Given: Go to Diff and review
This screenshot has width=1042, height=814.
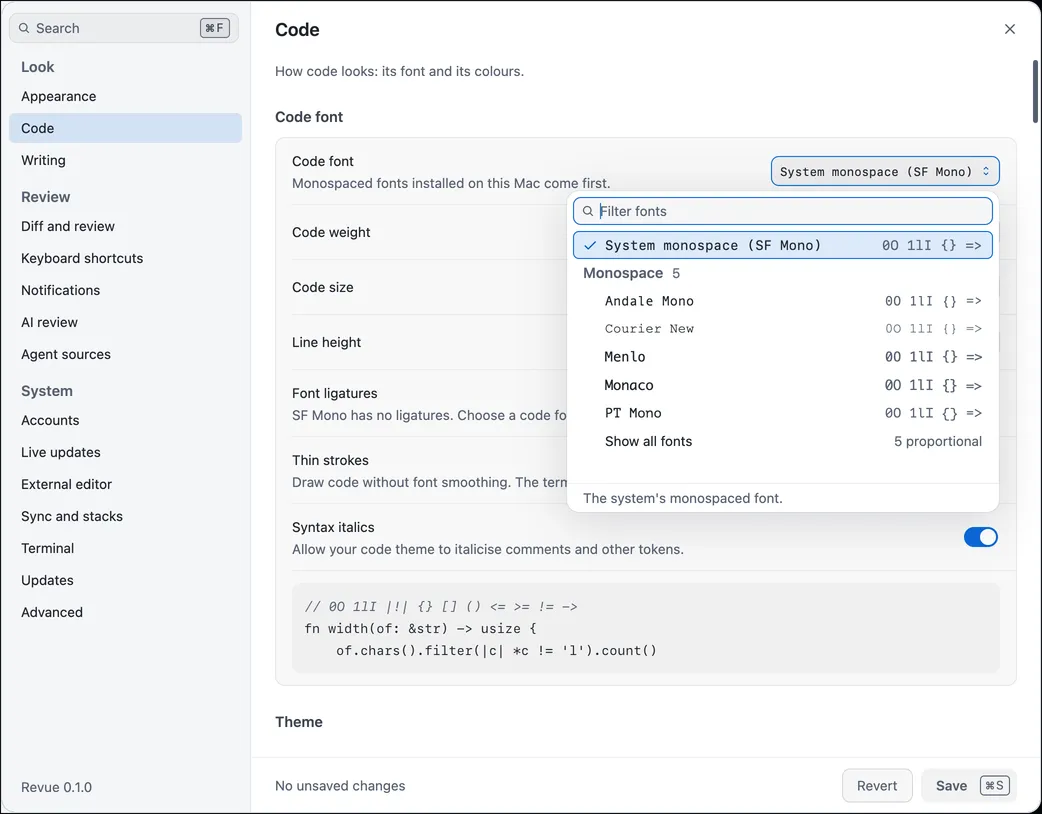Looking at the screenshot, I should 125,226.
